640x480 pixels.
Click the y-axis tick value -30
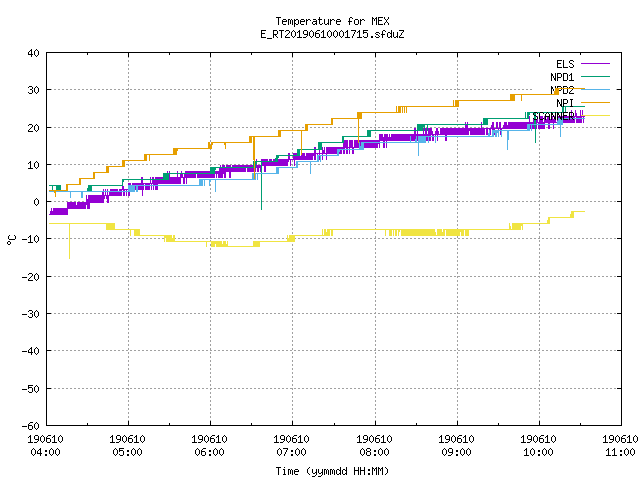click(x=31, y=314)
